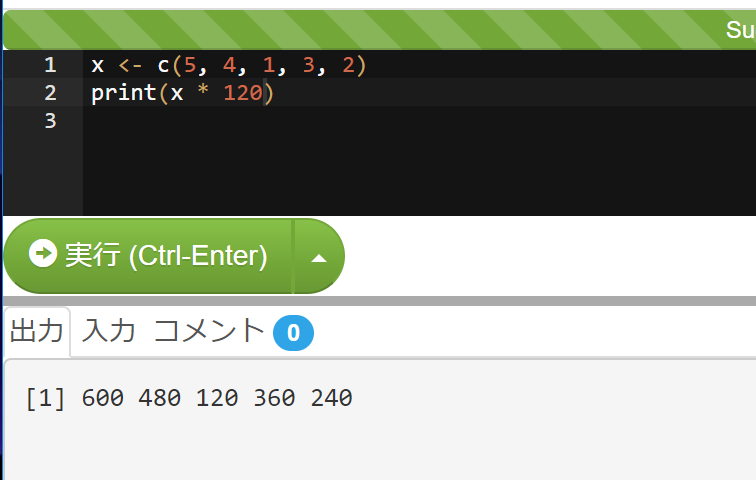The width and height of the screenshot is (756, 480).
Task: Expand the run options dropdown arrow
Action: pyautogui.click(x=319, y=256)
